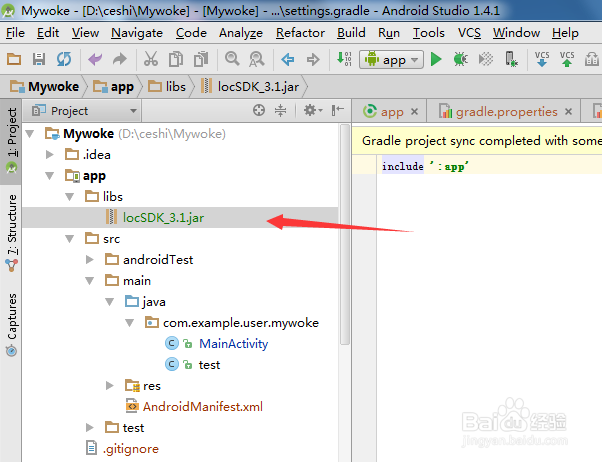Click the Save All floppy icon

point(39,60)
